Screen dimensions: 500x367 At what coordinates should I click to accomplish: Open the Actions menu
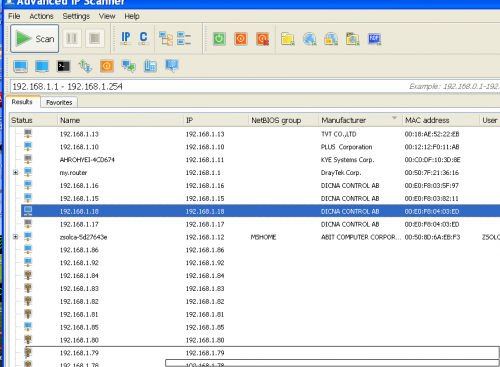click(41, 16)
